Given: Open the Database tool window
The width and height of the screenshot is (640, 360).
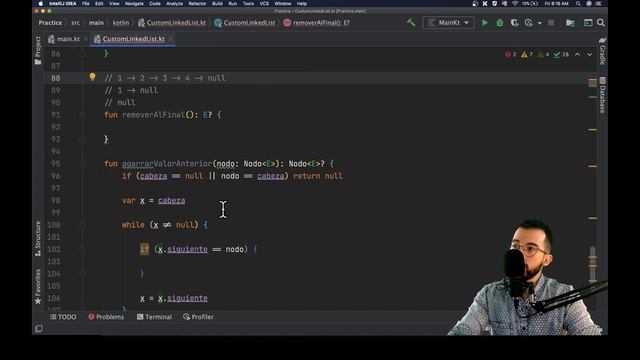Looking at the screenshot, I should coord(602,95).
